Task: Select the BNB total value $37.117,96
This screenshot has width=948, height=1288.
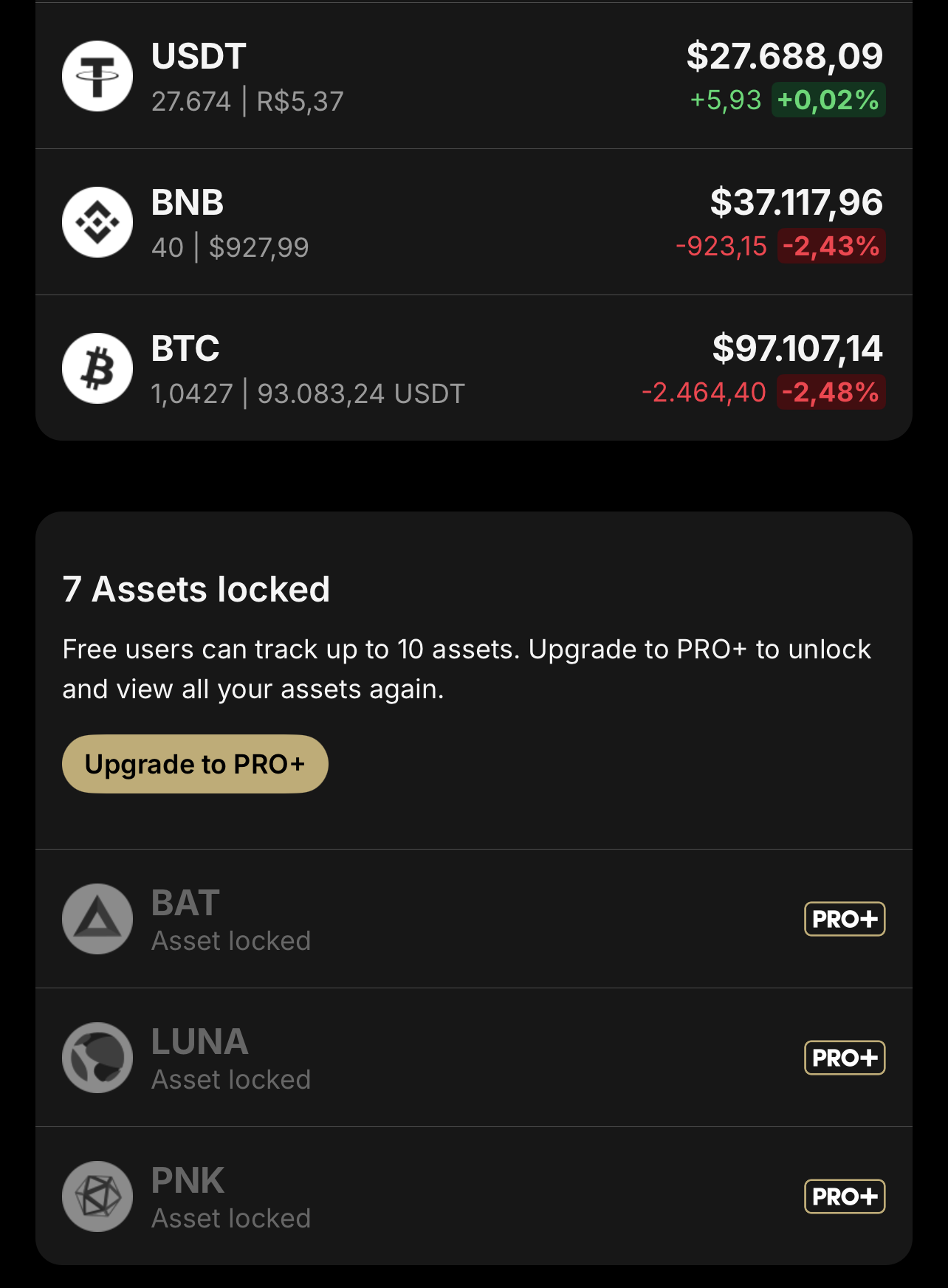Action: (x=796, y=203)
